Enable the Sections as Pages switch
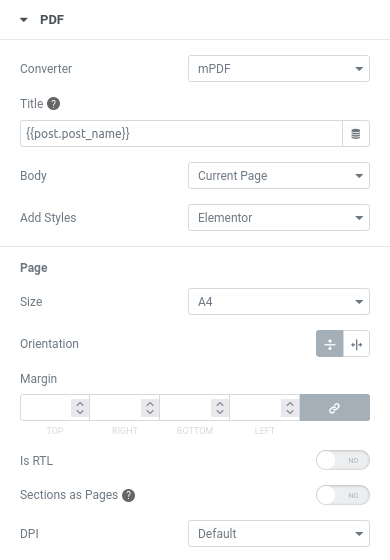The image size is (390, 560). point(343,495)
